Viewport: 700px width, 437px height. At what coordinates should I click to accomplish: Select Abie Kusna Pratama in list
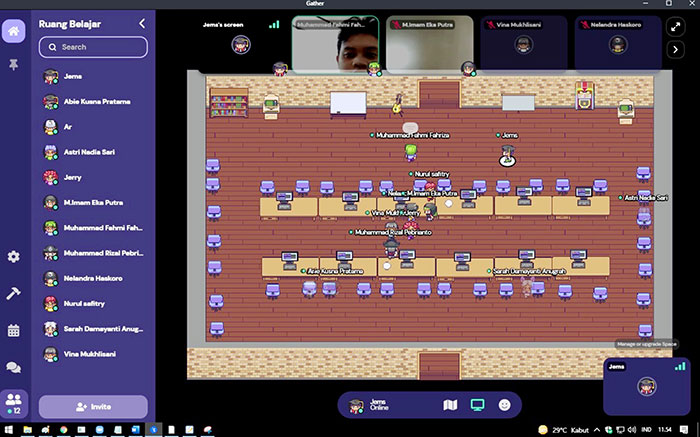click(x=93, y=102)
